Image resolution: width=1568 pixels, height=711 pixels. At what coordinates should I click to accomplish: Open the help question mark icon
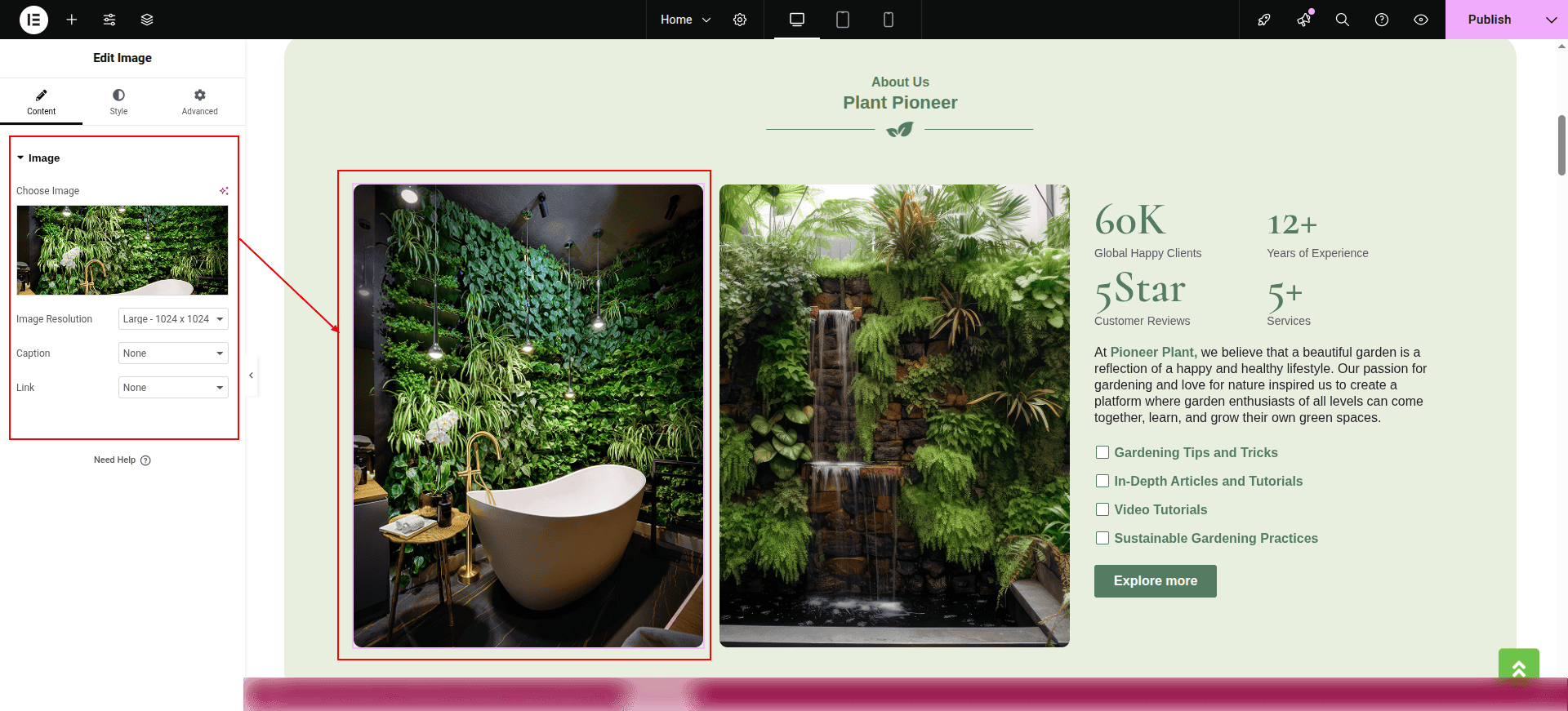pyautogui.click(x=1382, y=20)
